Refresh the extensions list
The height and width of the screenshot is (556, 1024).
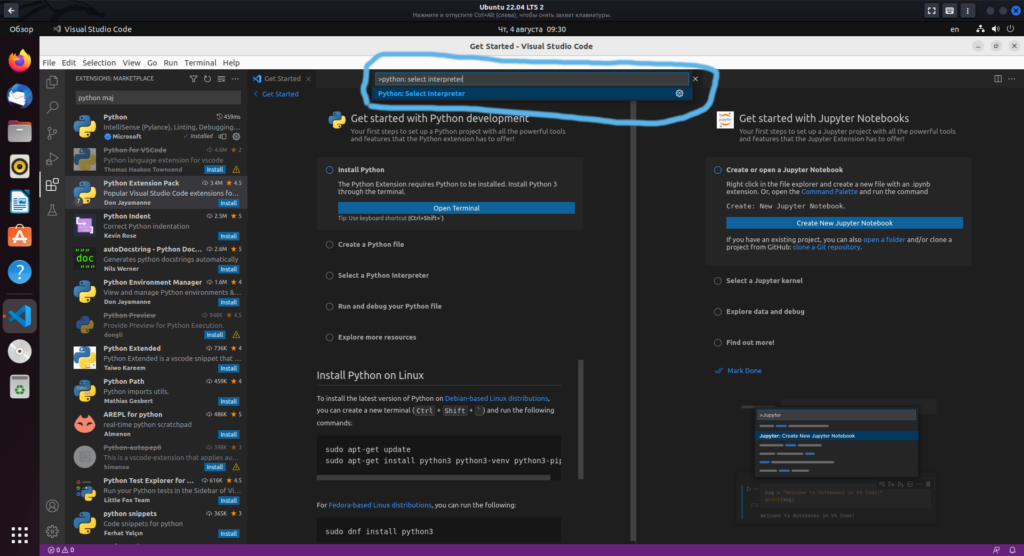coord(207,78)
